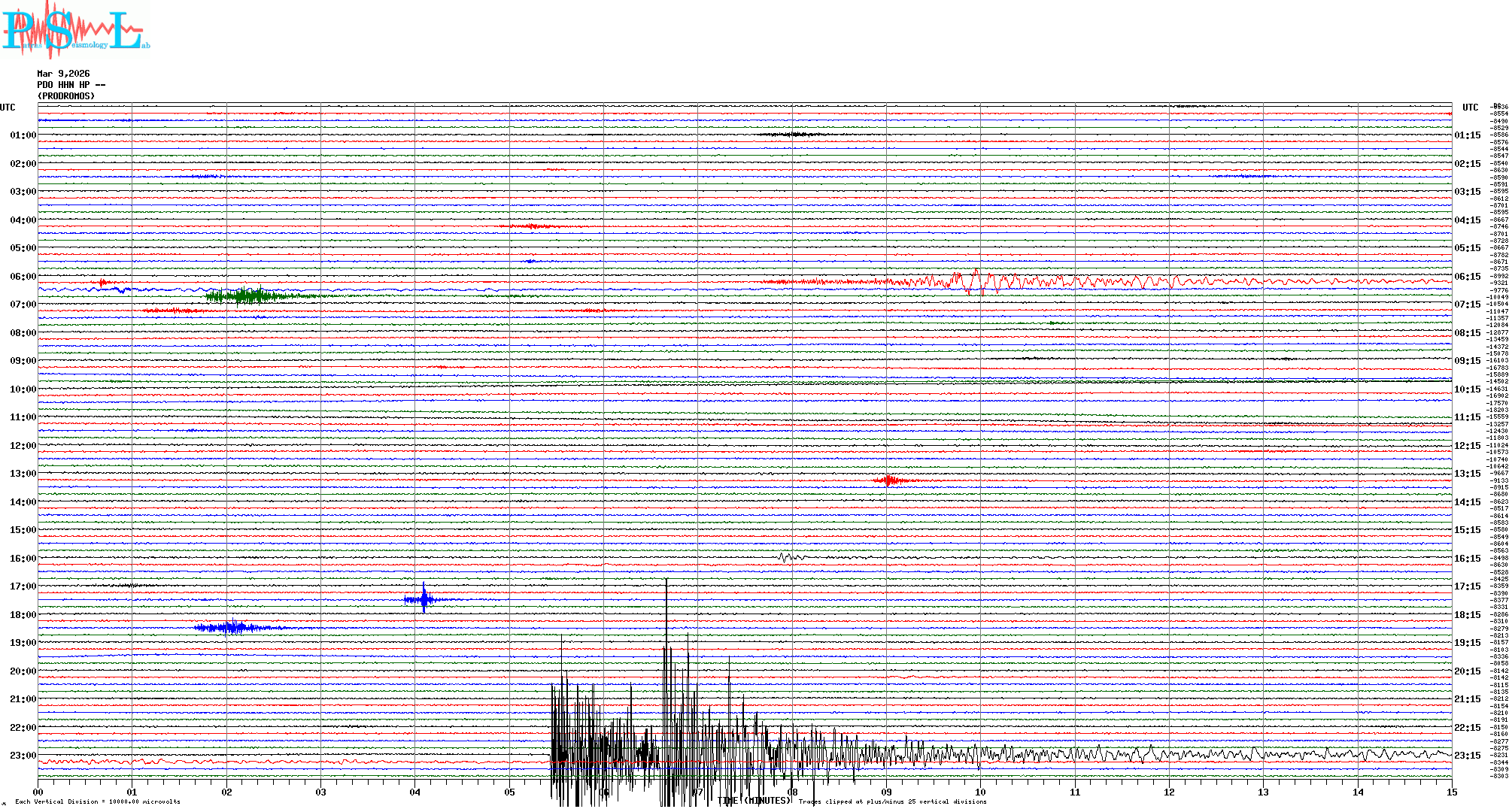
Task: Click minute marker 04 on bottom axis
Action: pos(414,792)
